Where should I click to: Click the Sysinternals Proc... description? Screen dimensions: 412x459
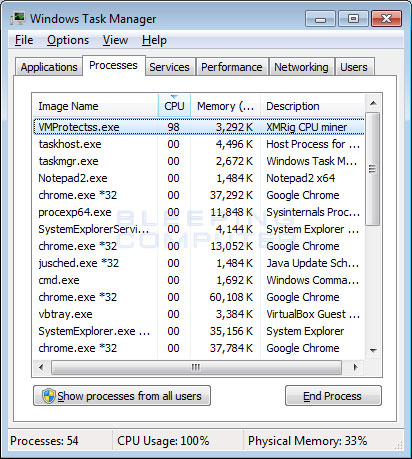tap(313, 212)
